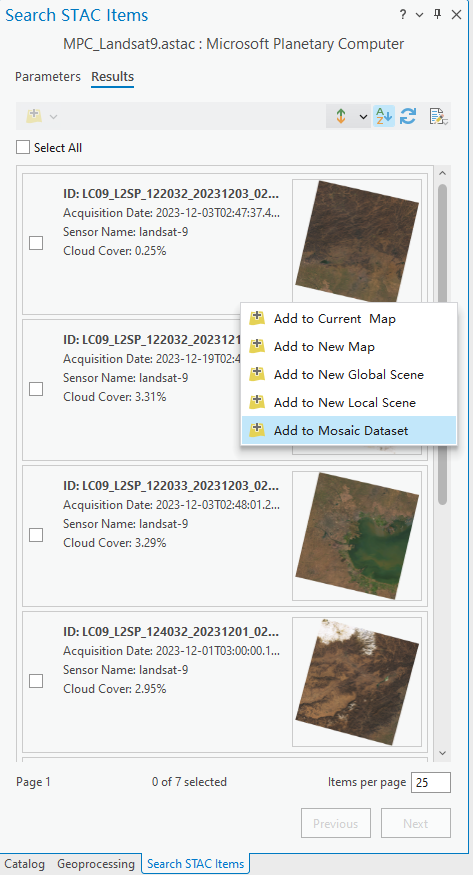Choose Add to Mosaic Dataset
Image resolution: width=473 pixels, height=875 pixels.
[x=349, y=430]
